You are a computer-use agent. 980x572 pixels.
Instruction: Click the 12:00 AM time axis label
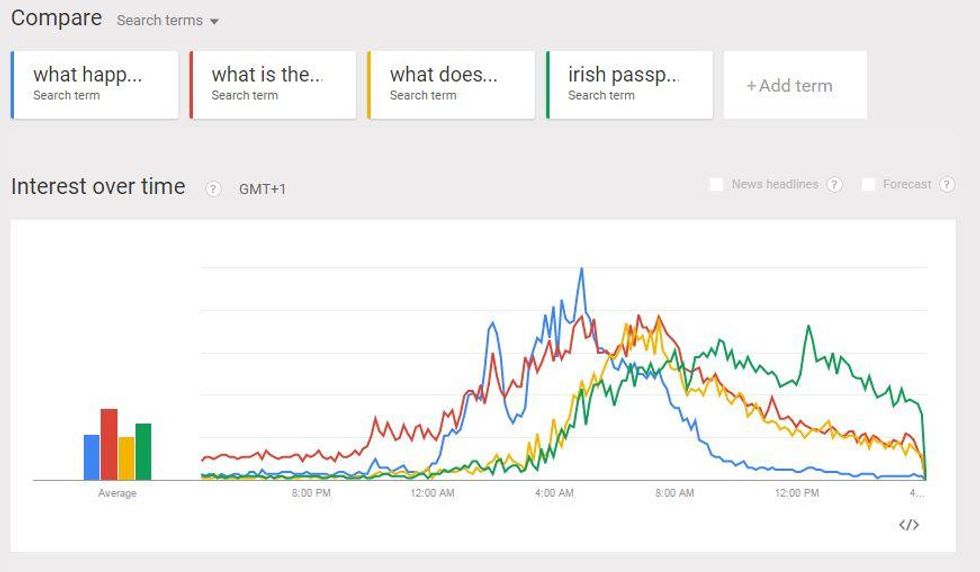[432, 493]
